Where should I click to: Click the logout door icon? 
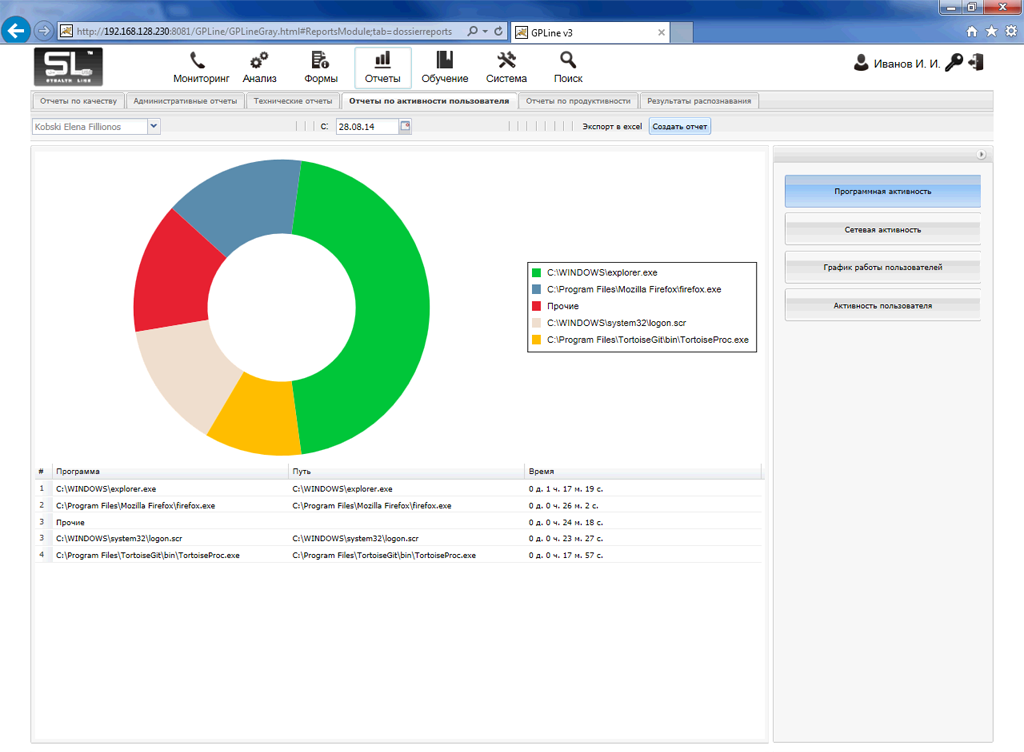click(977, 63)
